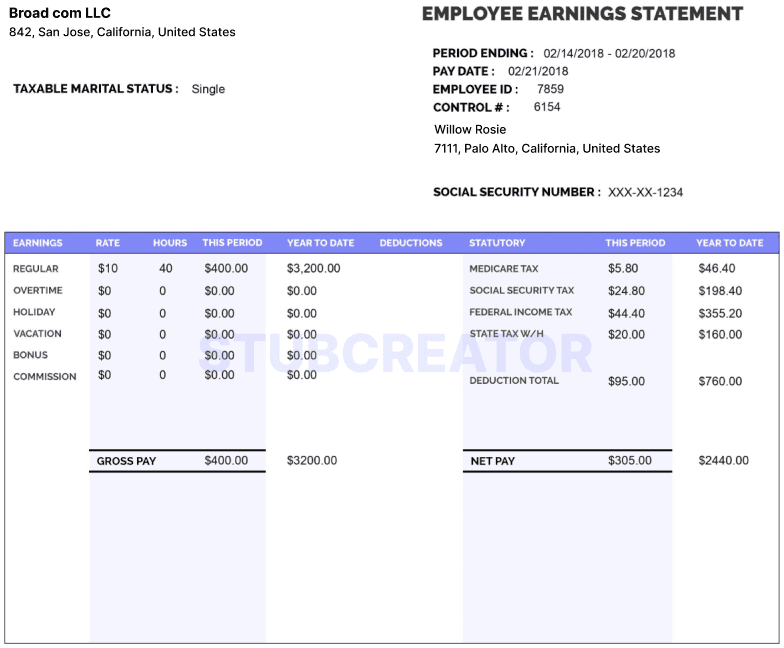Select the San Jose company address line
Screen dimensions: 784x648
(122, 32)
